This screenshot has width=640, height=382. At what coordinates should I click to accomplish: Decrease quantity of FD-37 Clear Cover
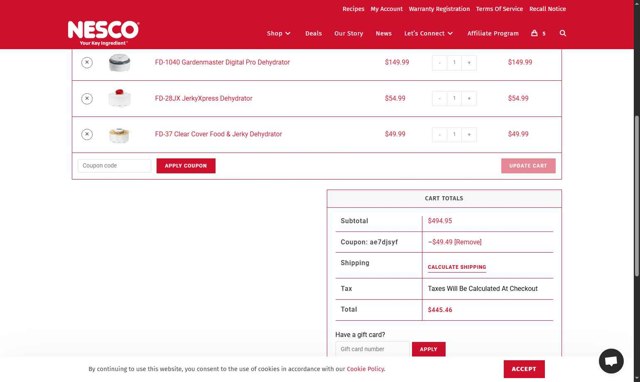pyautogui.click(x=440, y=134)
